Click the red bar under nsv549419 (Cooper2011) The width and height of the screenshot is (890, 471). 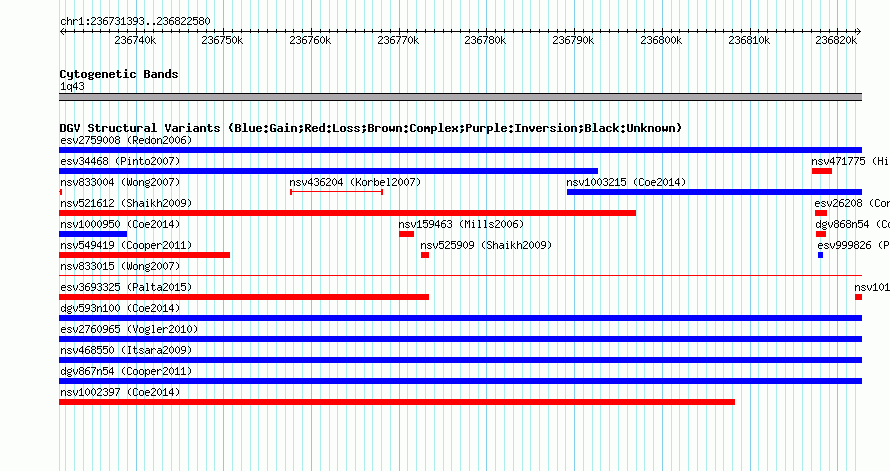[145, 255]
